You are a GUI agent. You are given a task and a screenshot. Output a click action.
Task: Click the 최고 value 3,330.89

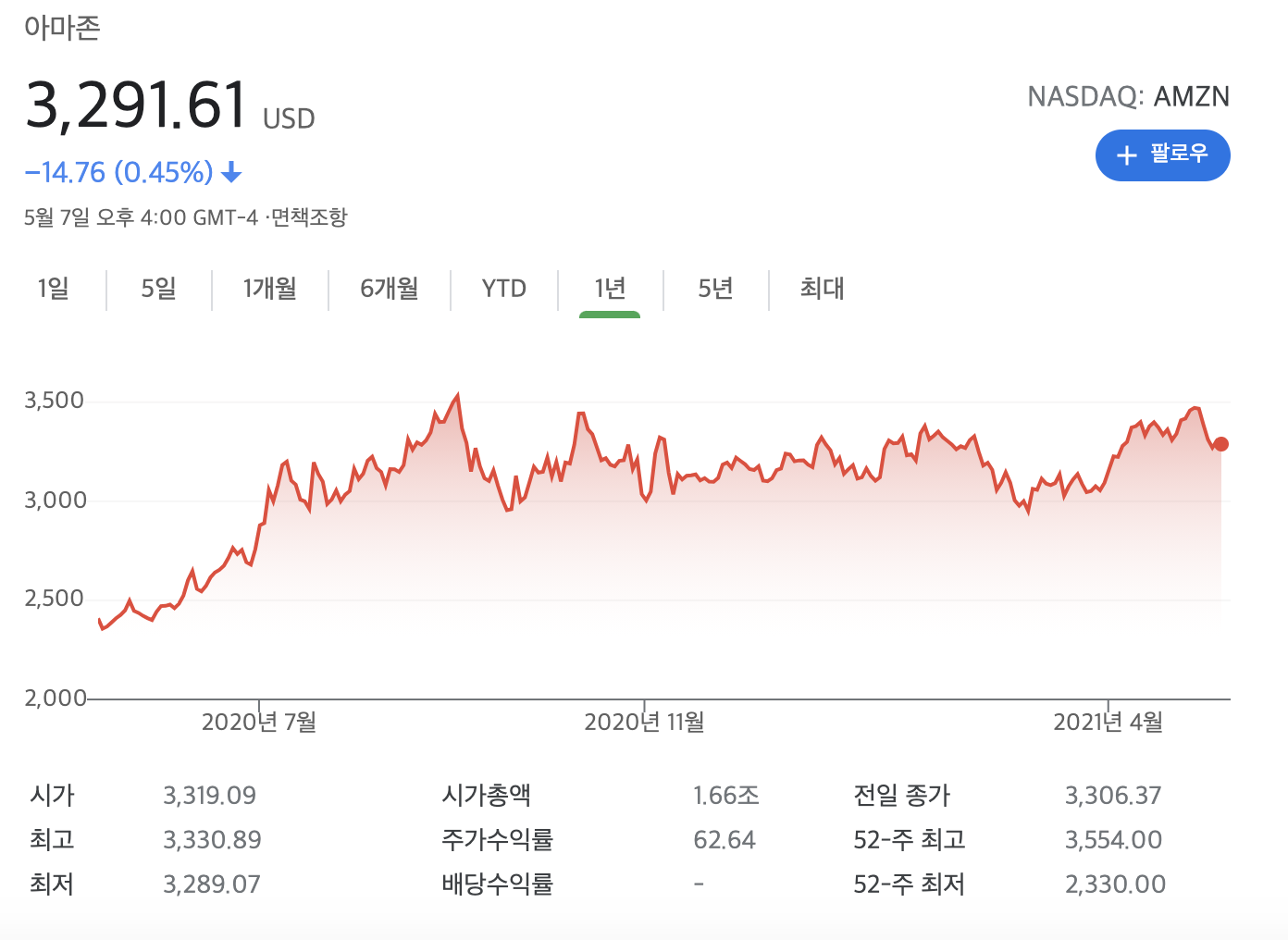pos(212,840)
